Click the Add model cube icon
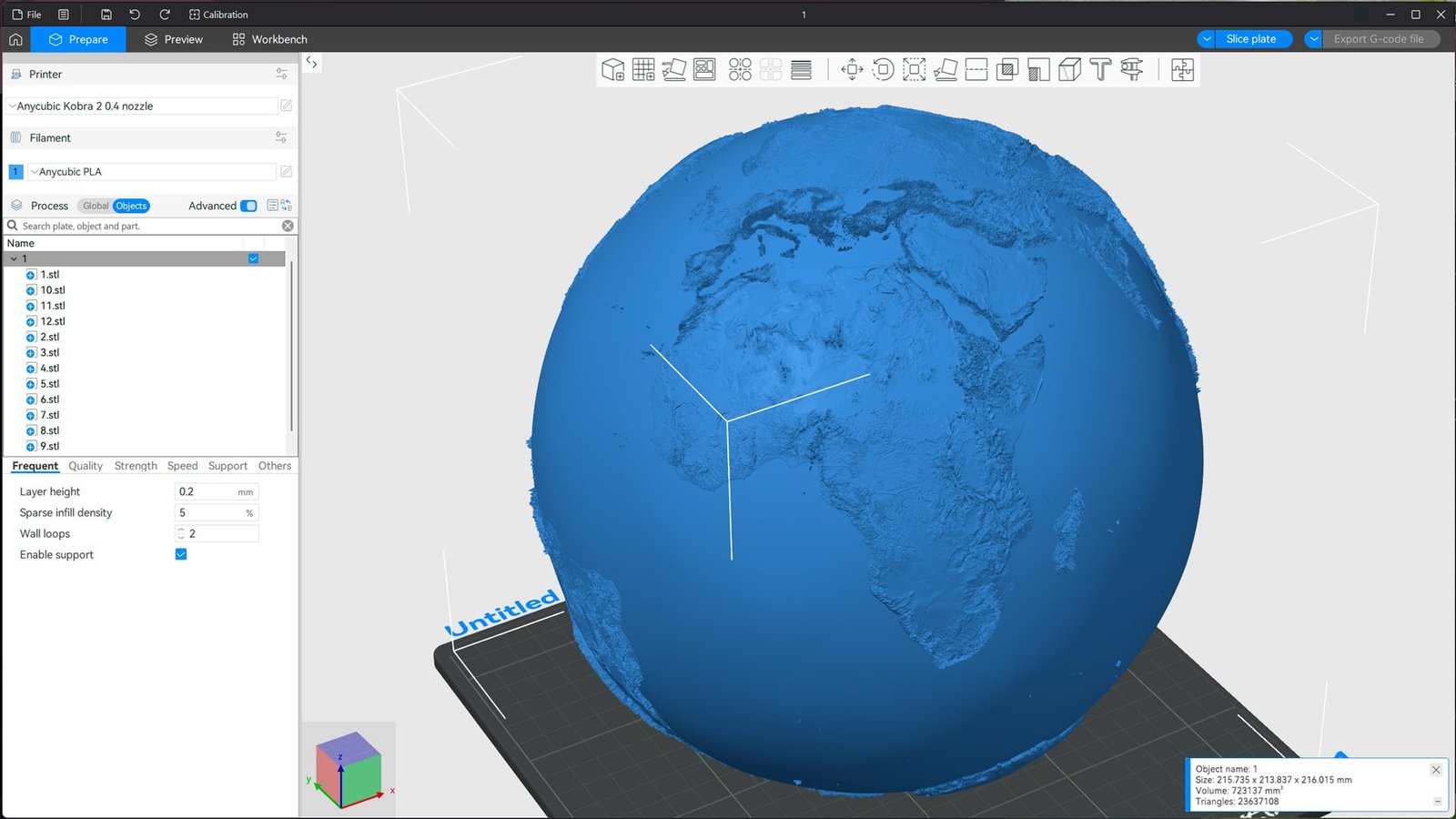The image size is (1456, 819). 612,70
